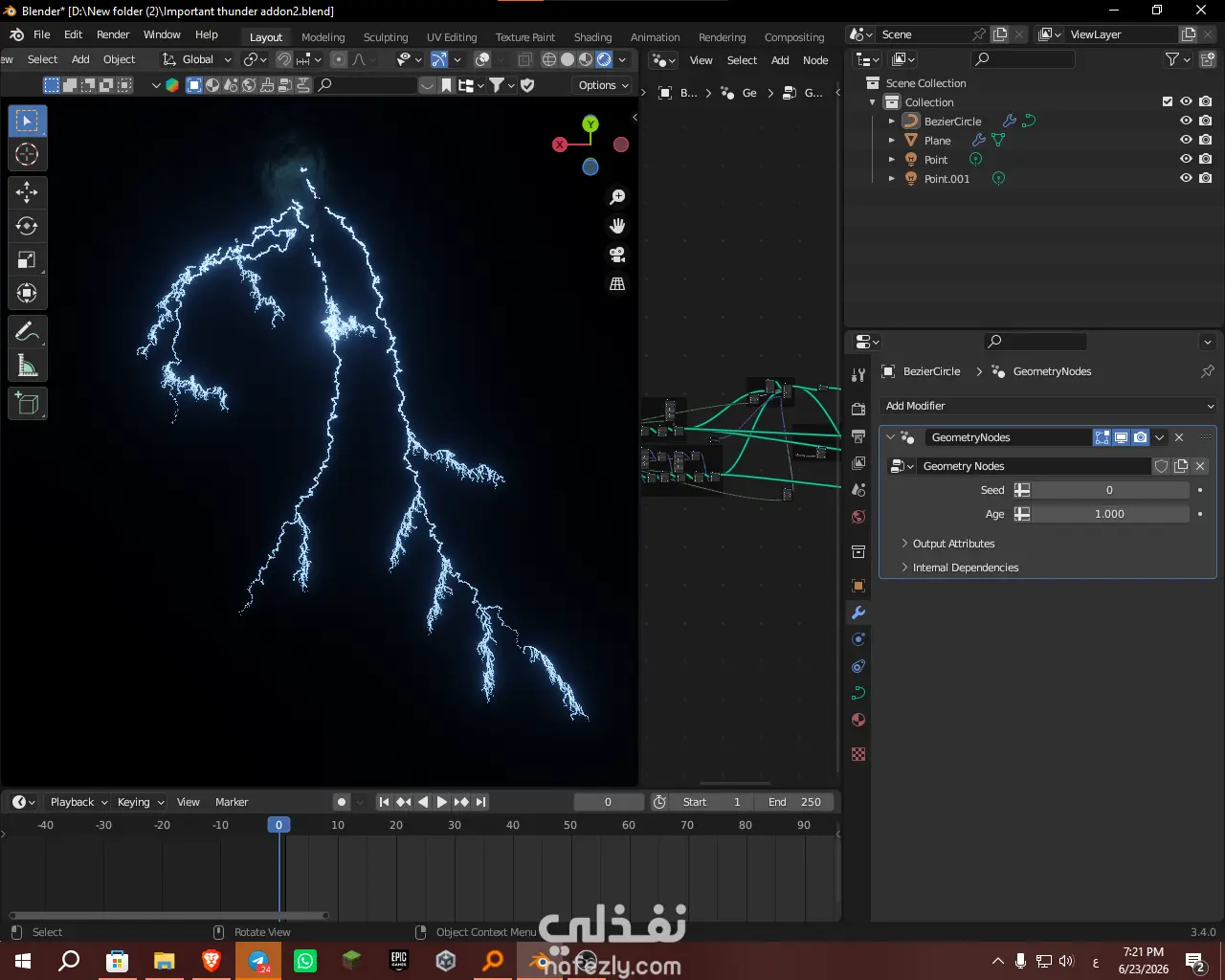1225x980 pixels.
Task: Open the File menu
Action: [42, 34]
